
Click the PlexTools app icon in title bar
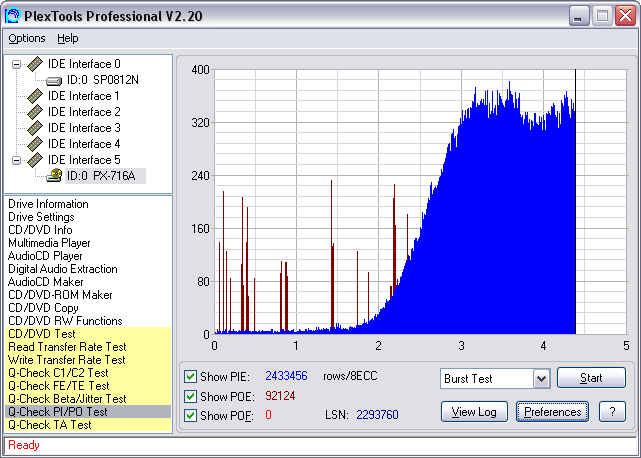13,16
